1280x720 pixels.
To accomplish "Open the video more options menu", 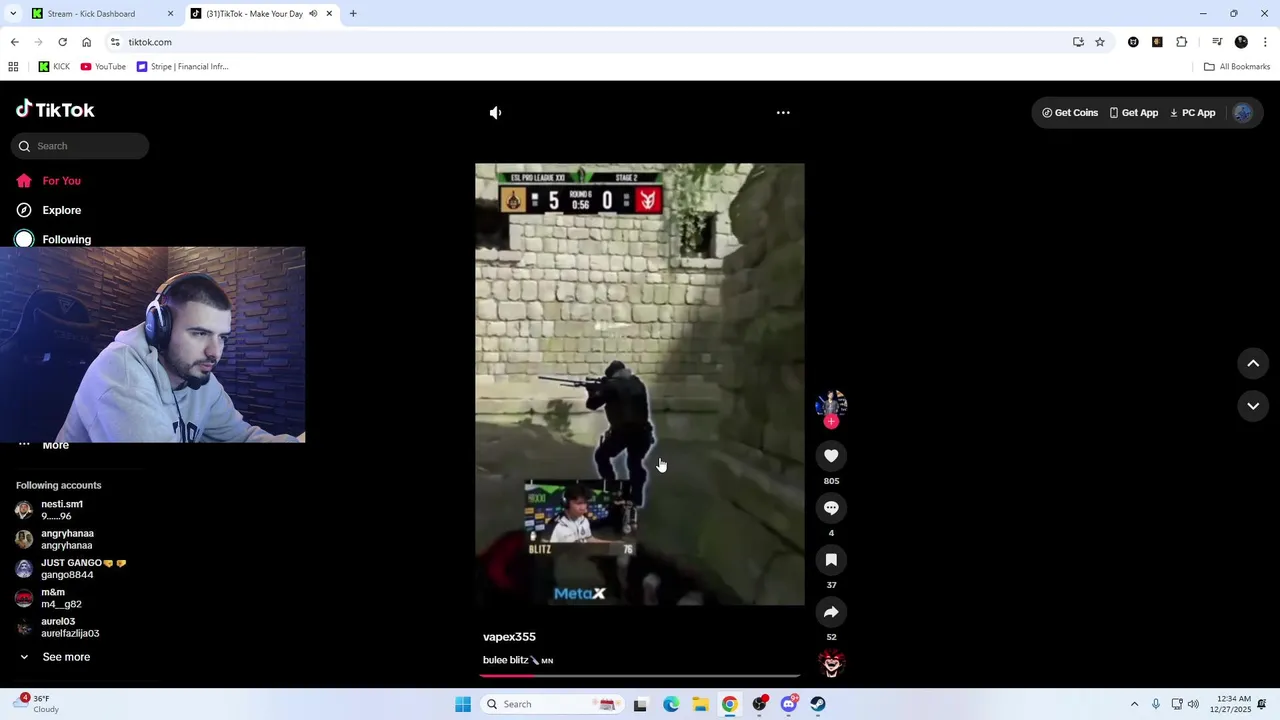I will (783, 113).
